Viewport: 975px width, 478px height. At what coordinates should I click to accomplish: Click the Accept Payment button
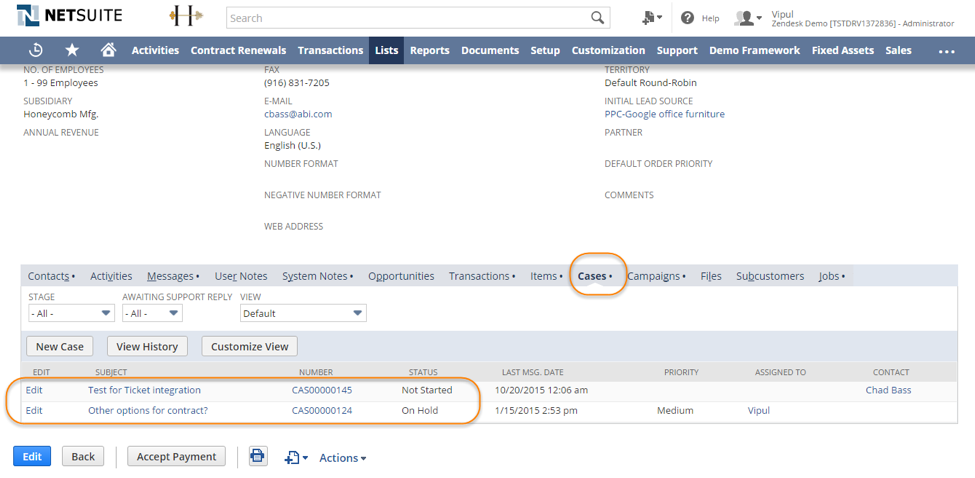[x=176, y=456]
